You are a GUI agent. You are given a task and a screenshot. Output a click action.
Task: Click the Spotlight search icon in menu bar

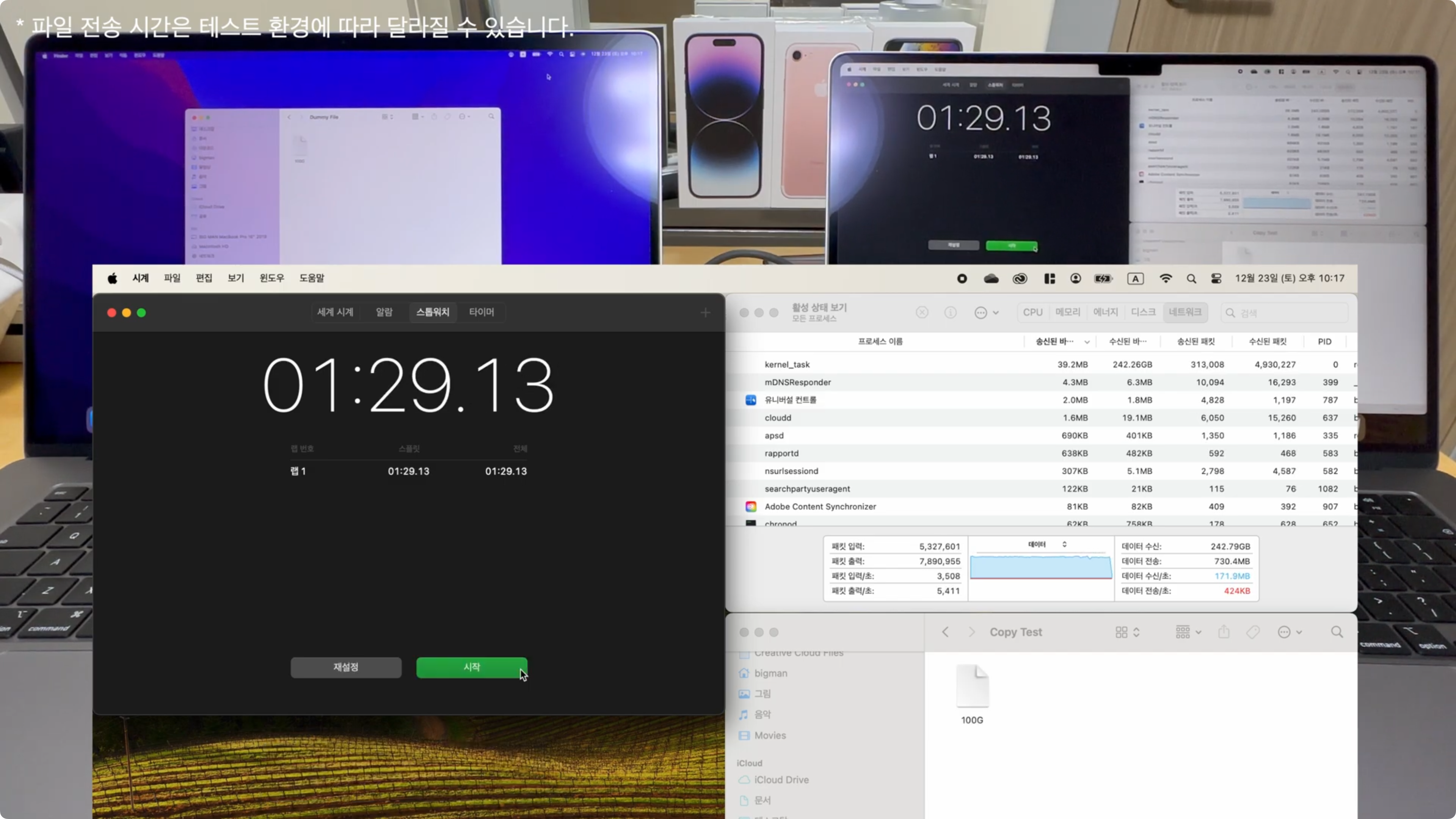coord(1191,279)
